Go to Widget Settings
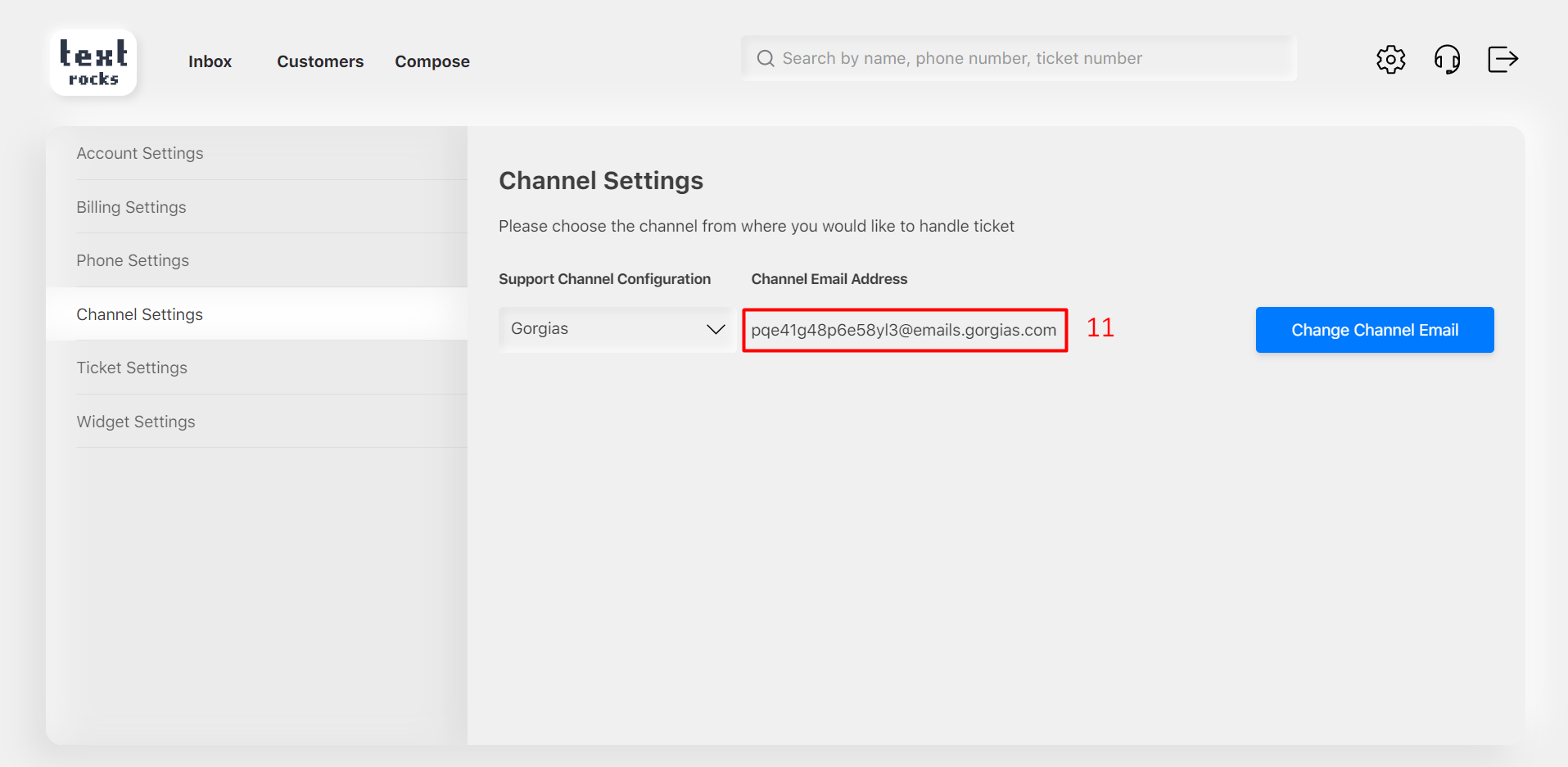1568x767 pixels. pyautogui.click(x=136, y=422)
